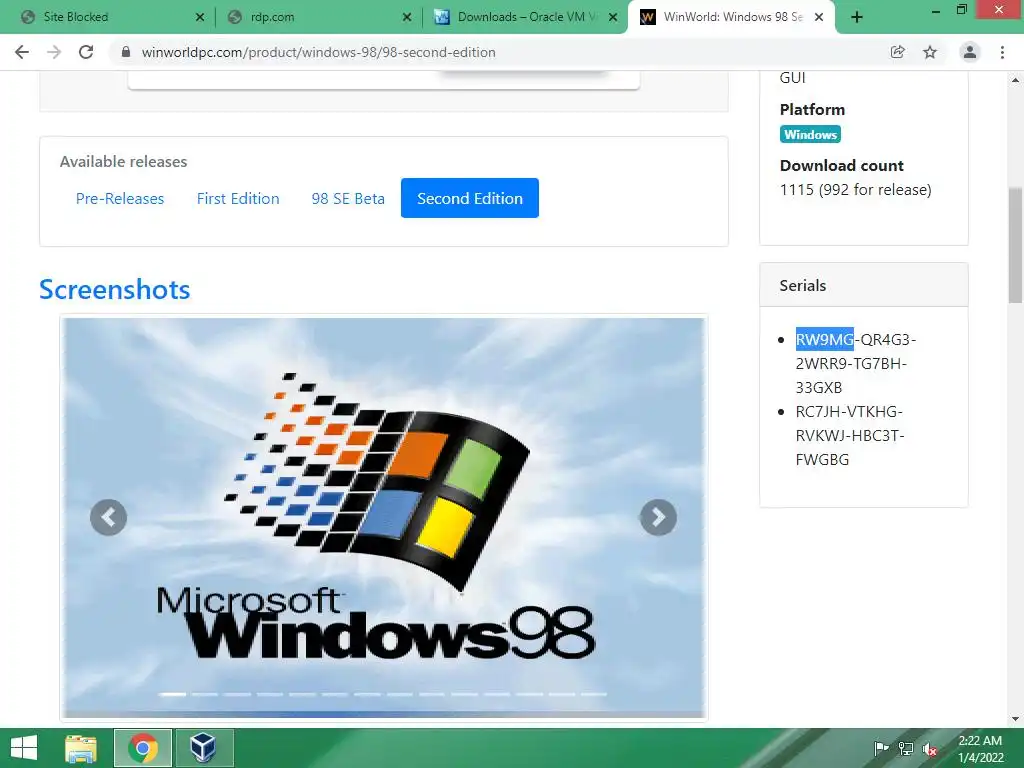1024x768 pixels.
Task: Click the Chrome taskbar icon
Action: pyautogui.click(x=143, y=748)
